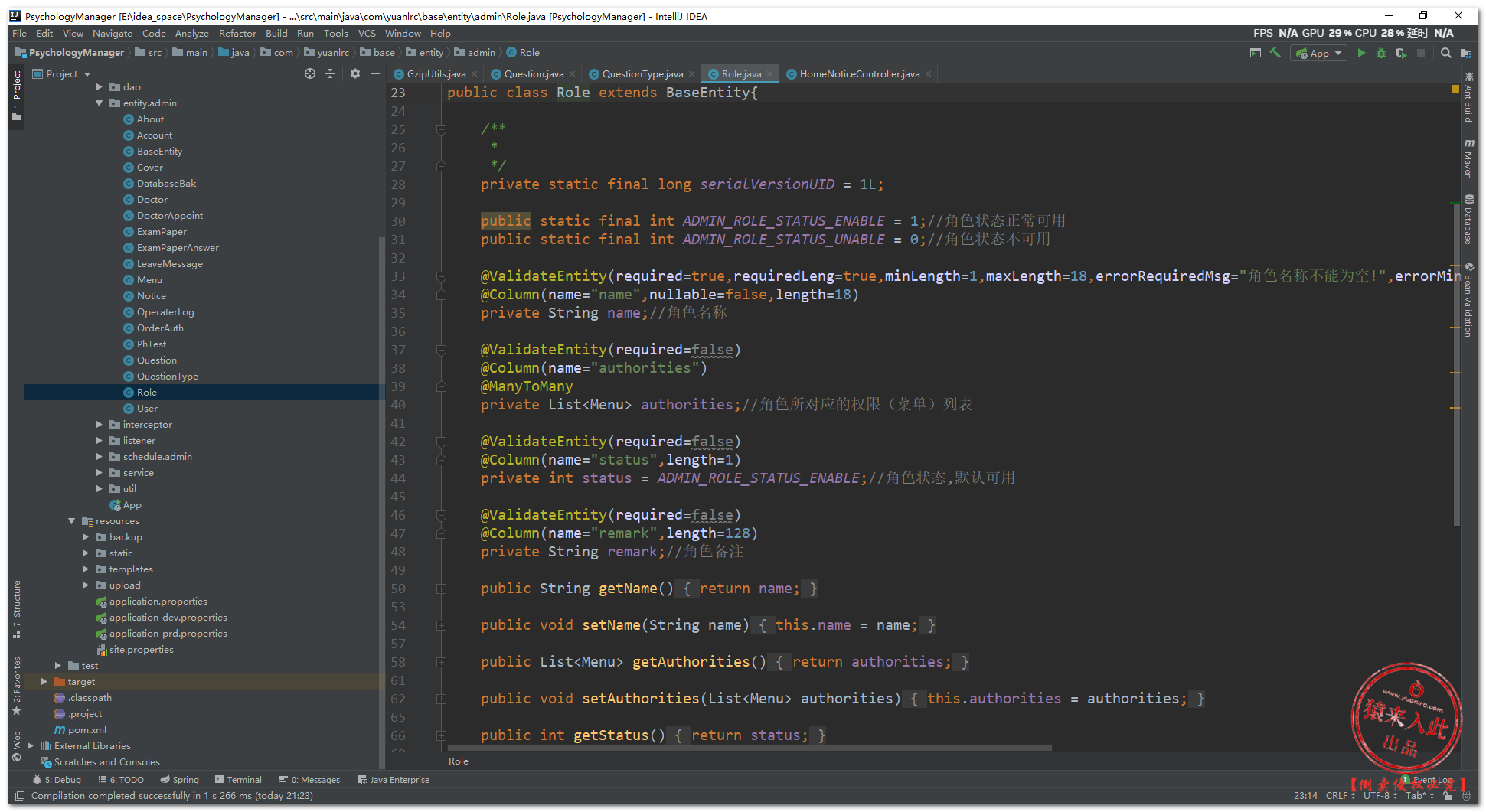Open the Terminal tool window
This screenshot has height=812, width=1486.
click(x=238, y=779)
